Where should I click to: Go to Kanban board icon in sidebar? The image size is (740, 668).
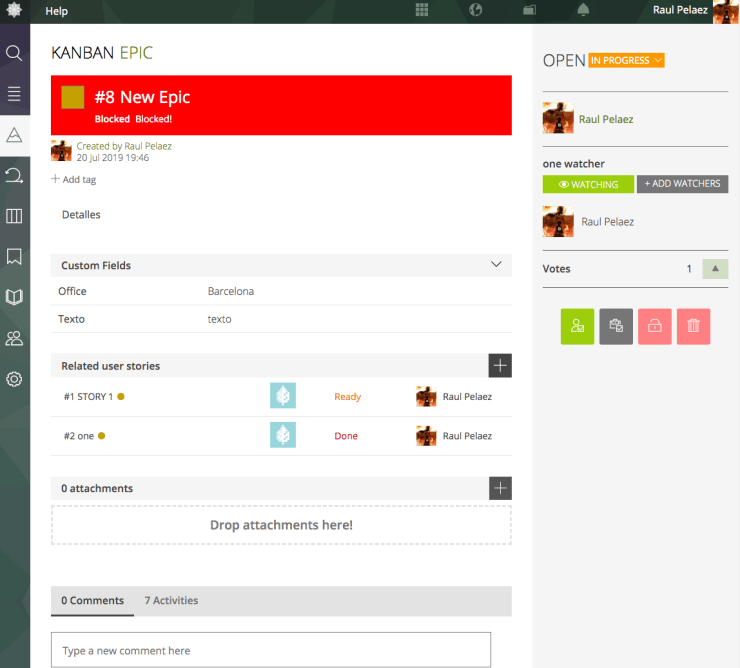coord(14,216)
